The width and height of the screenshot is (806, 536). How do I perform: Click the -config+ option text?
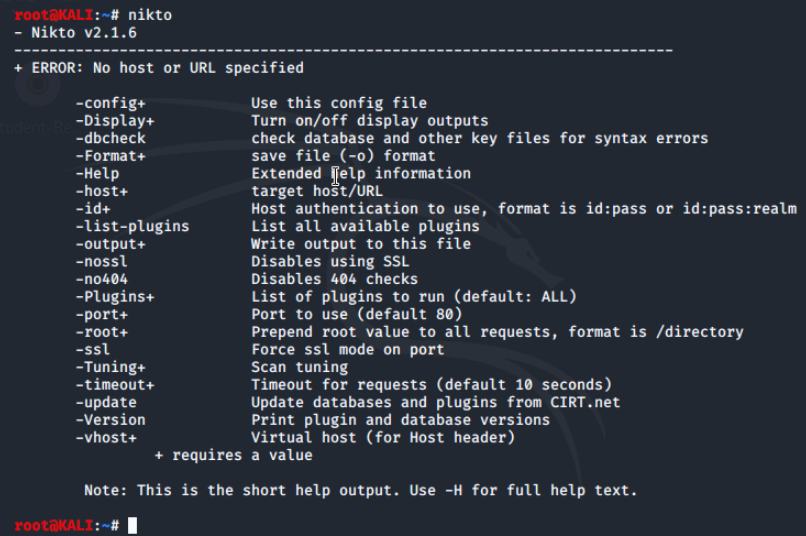111,103
